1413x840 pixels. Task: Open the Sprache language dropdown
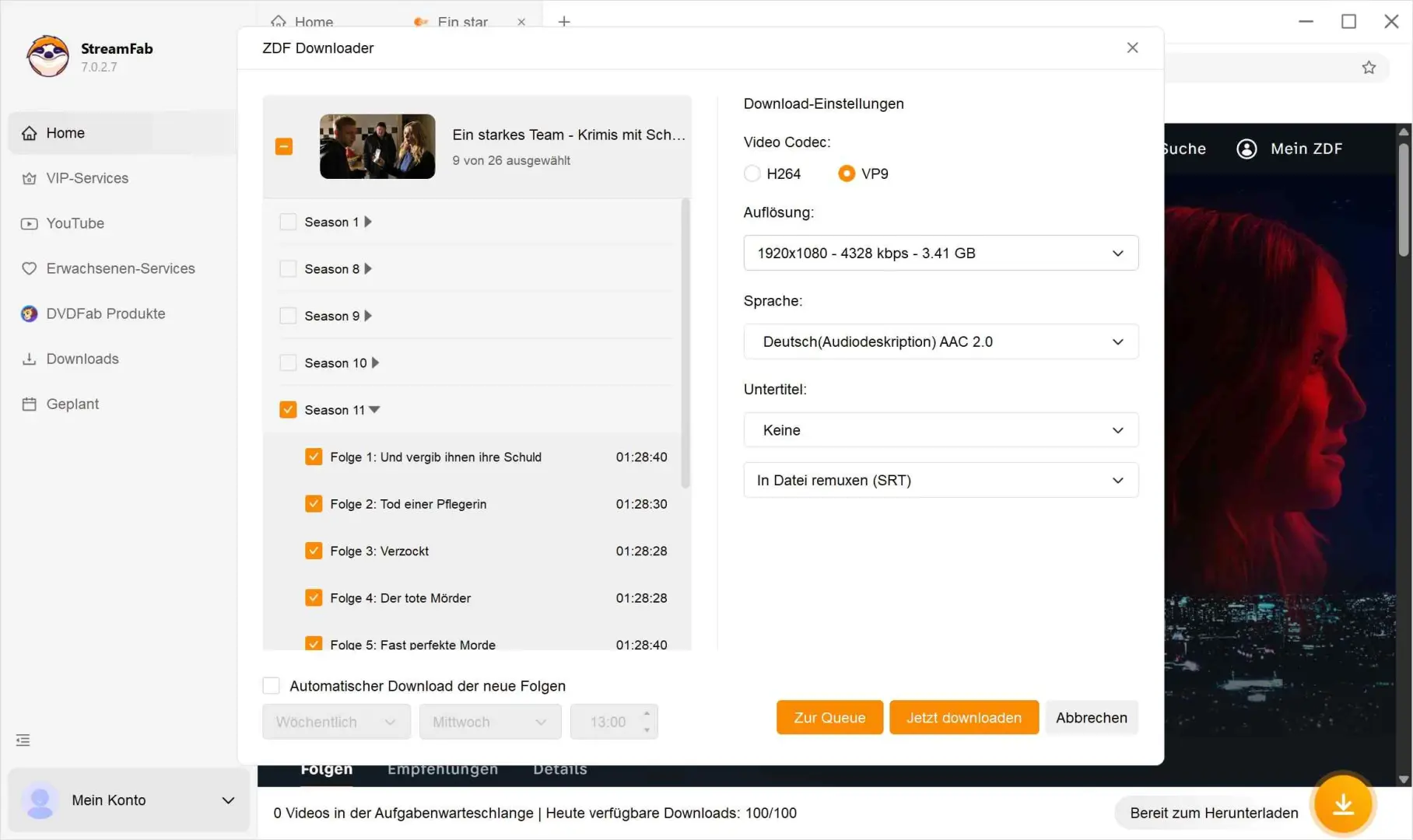click(x=941, y=341)
